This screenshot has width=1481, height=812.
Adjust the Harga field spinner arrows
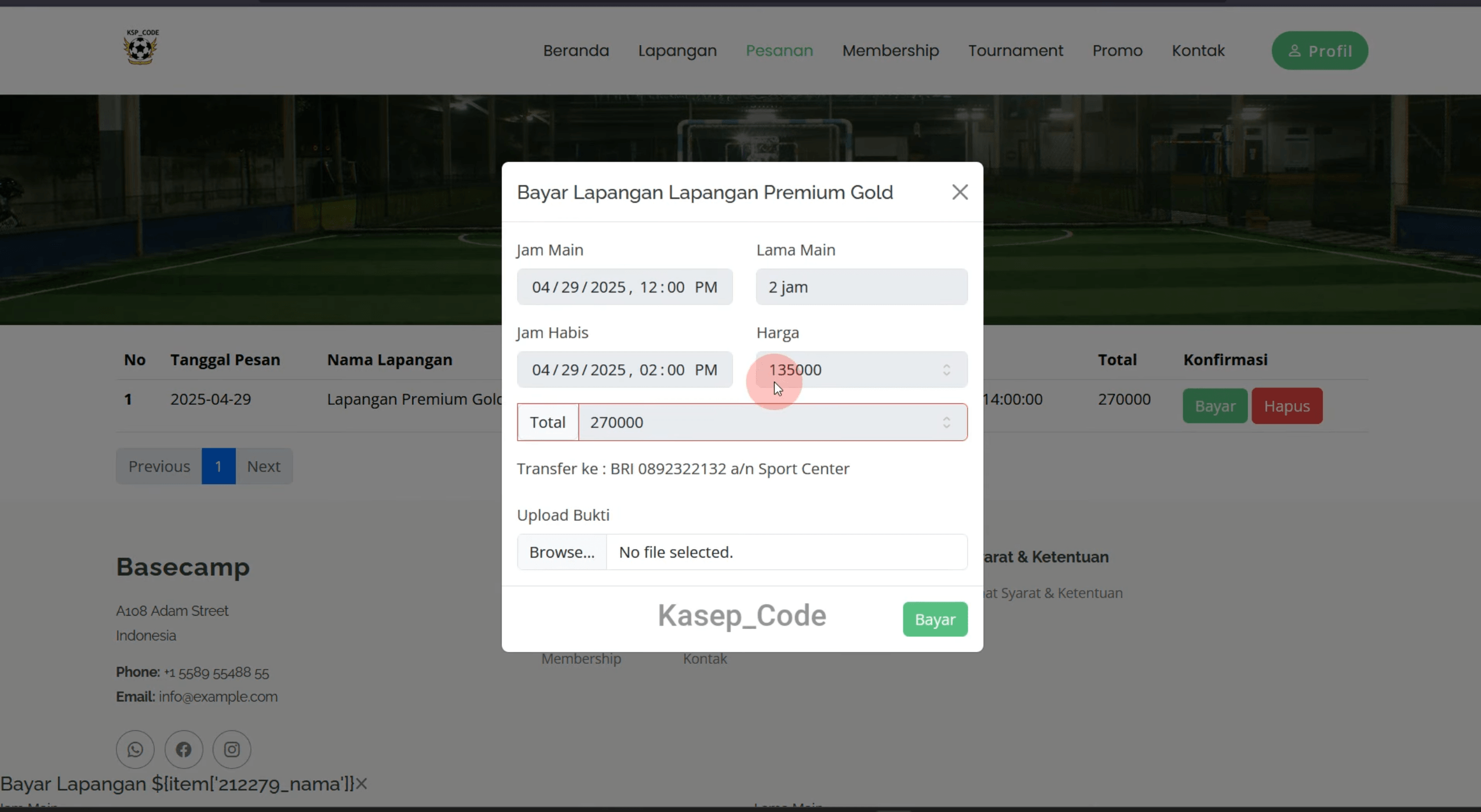pos(946,370)
